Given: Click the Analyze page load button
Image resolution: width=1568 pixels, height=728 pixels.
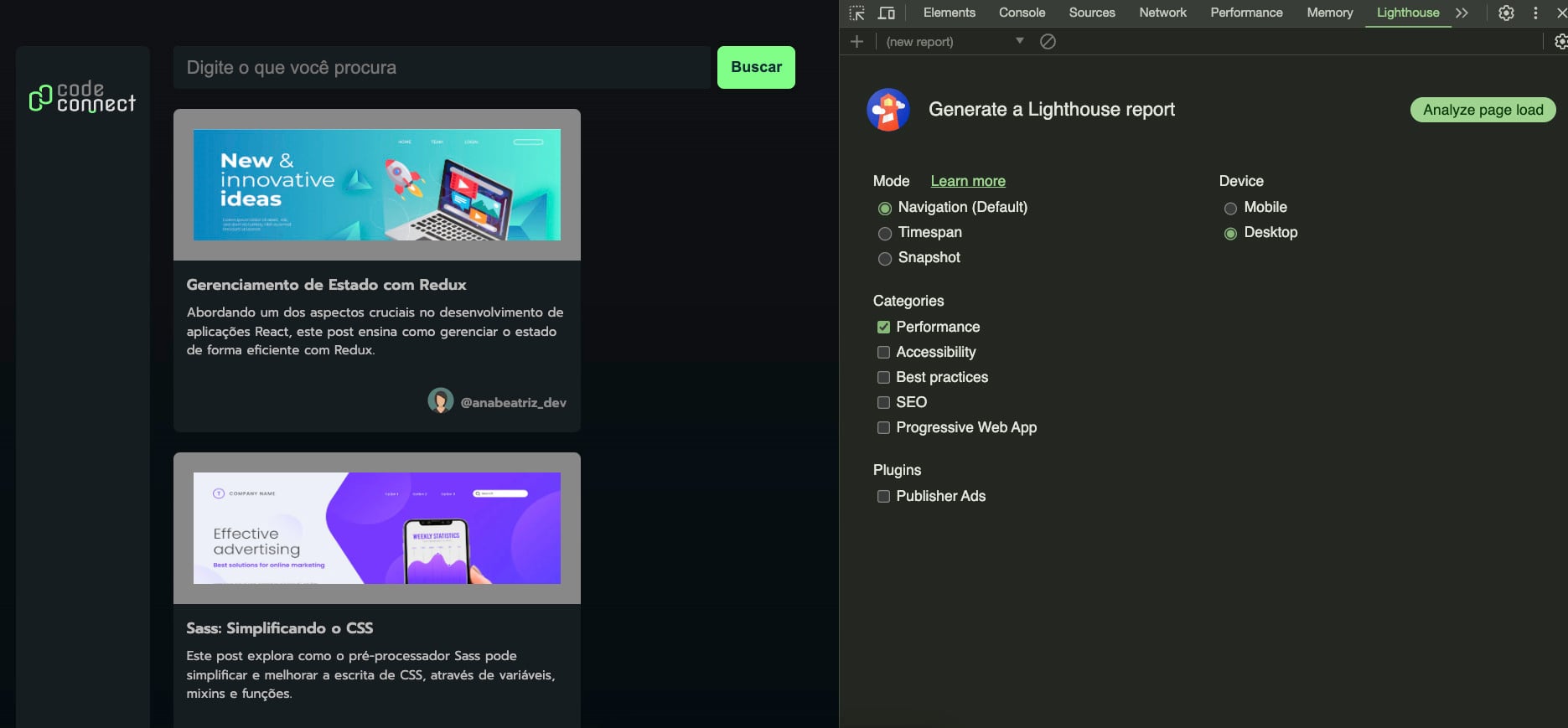Looking at the screenshot, I should pos(1483,110).
